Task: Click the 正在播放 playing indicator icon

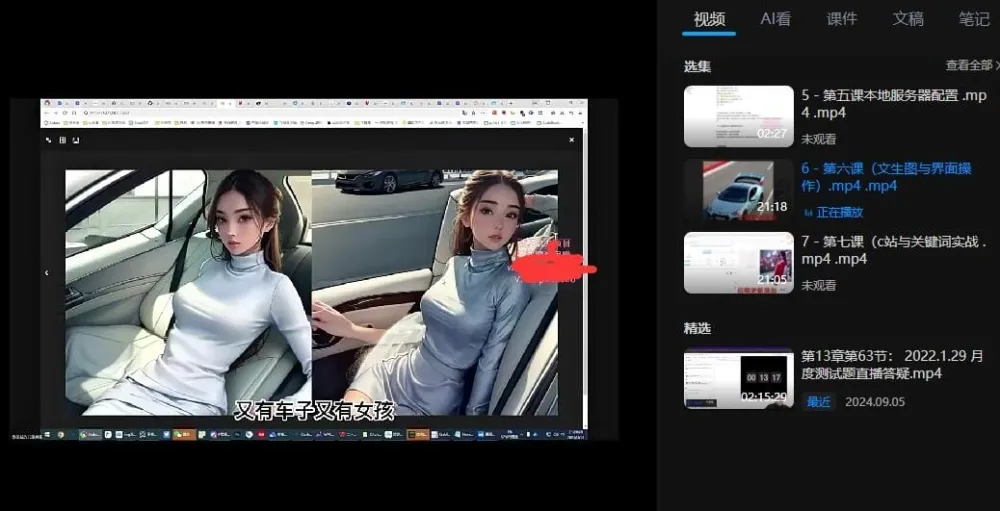Action: click(x=808, y=213)
